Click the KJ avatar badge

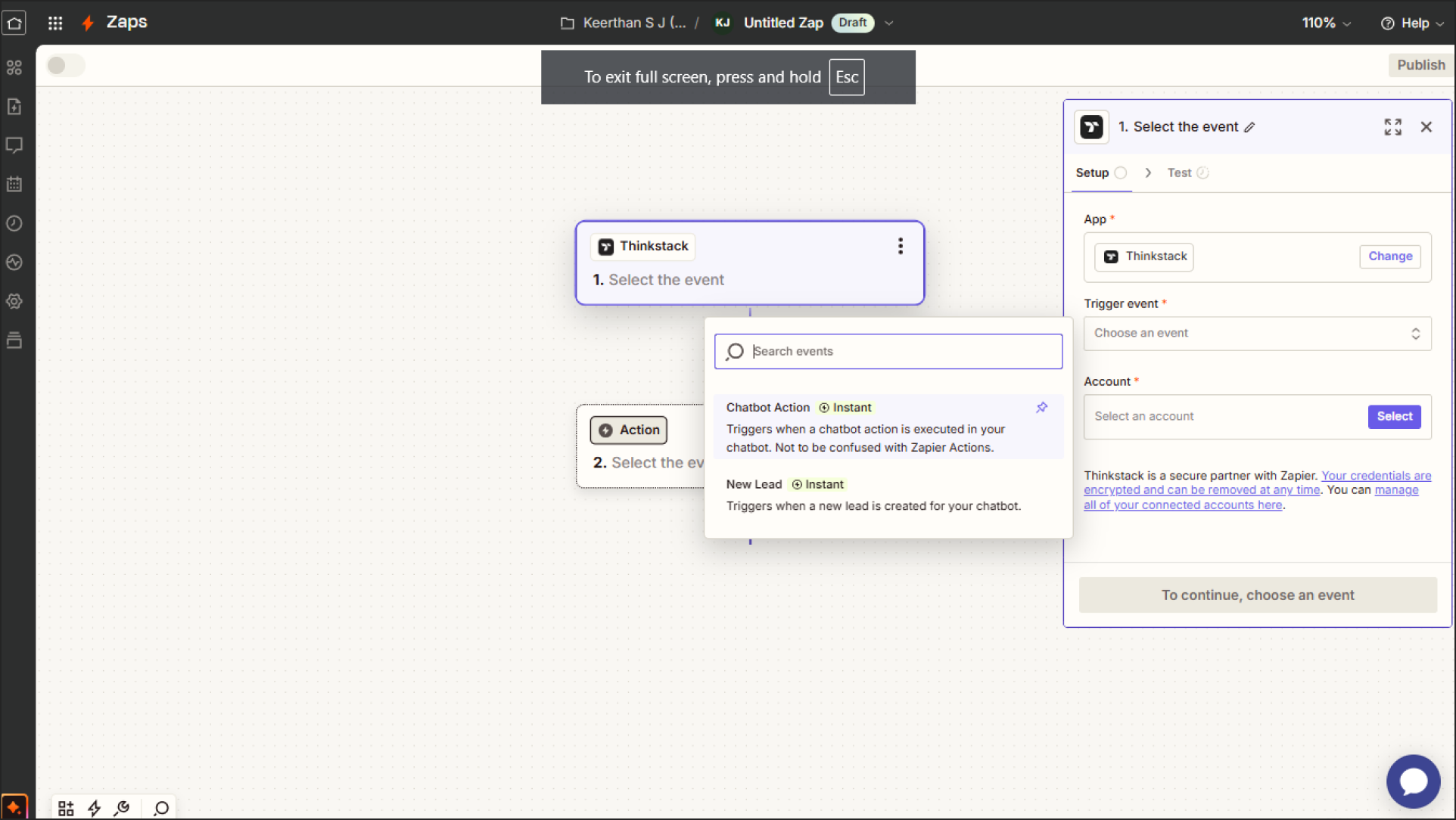[x=722, y=23]
